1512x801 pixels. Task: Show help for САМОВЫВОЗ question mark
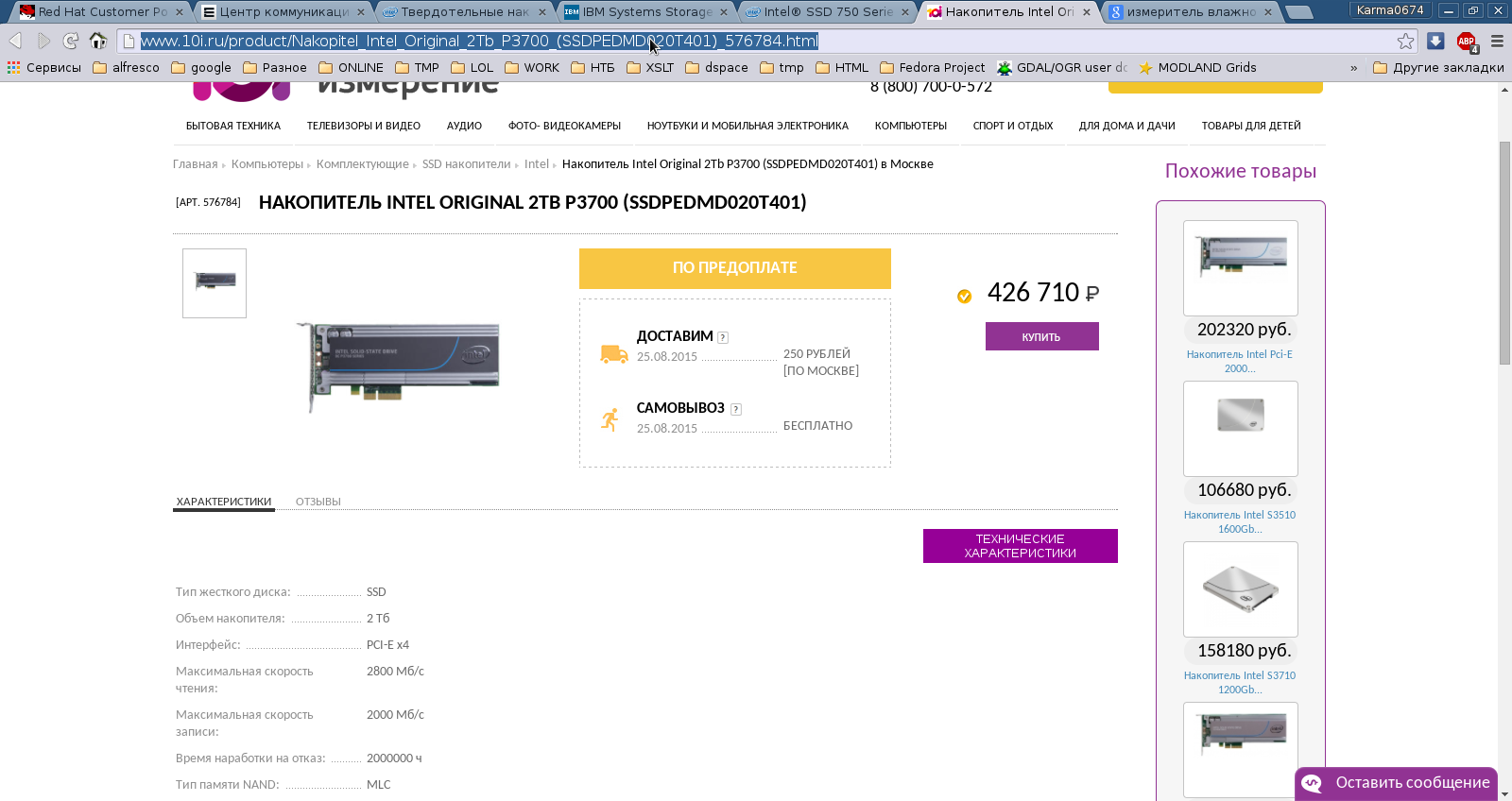(736, 409)
